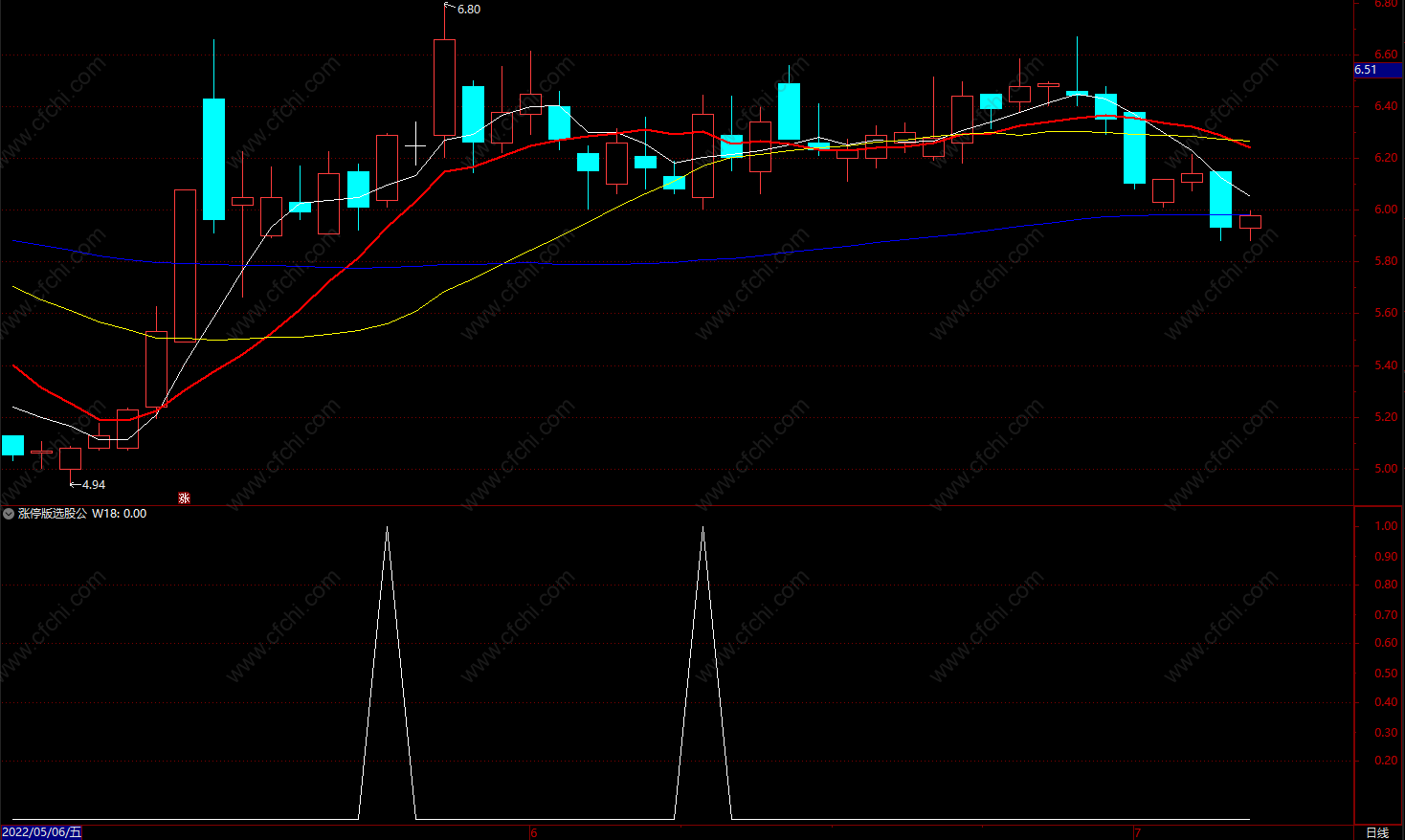This screenshot has width=1405, height=840.
Task: Click the 0.70 indicator axis label
Action: (x=1386, y=615)
